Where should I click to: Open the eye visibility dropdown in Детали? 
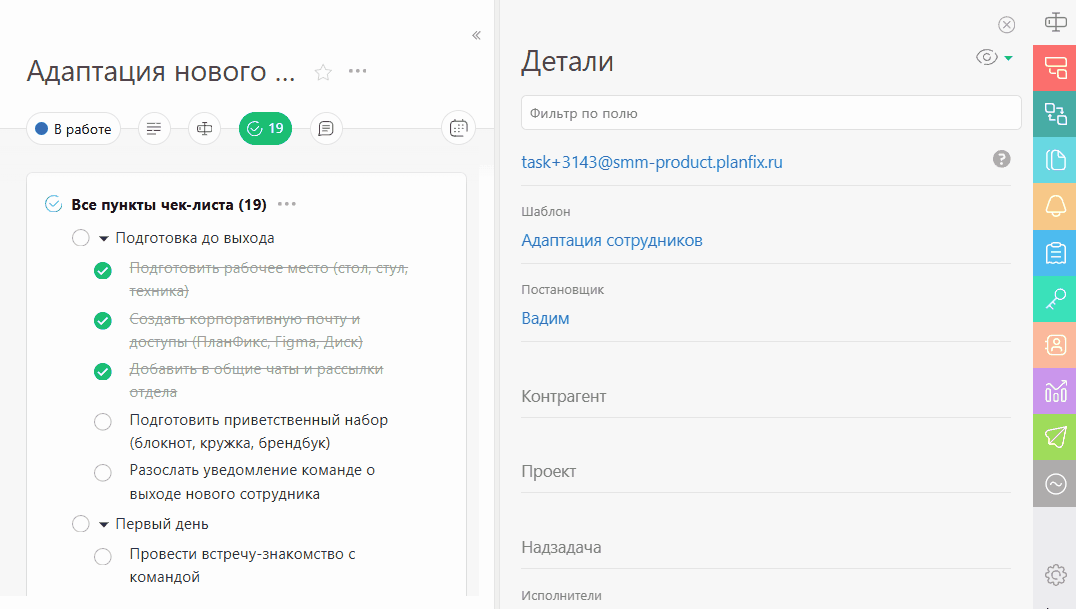point(994,58)
